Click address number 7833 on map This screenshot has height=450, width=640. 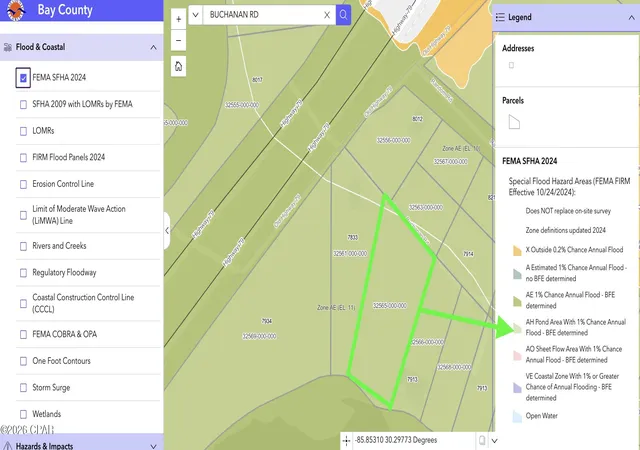click(x=353, y=237)
